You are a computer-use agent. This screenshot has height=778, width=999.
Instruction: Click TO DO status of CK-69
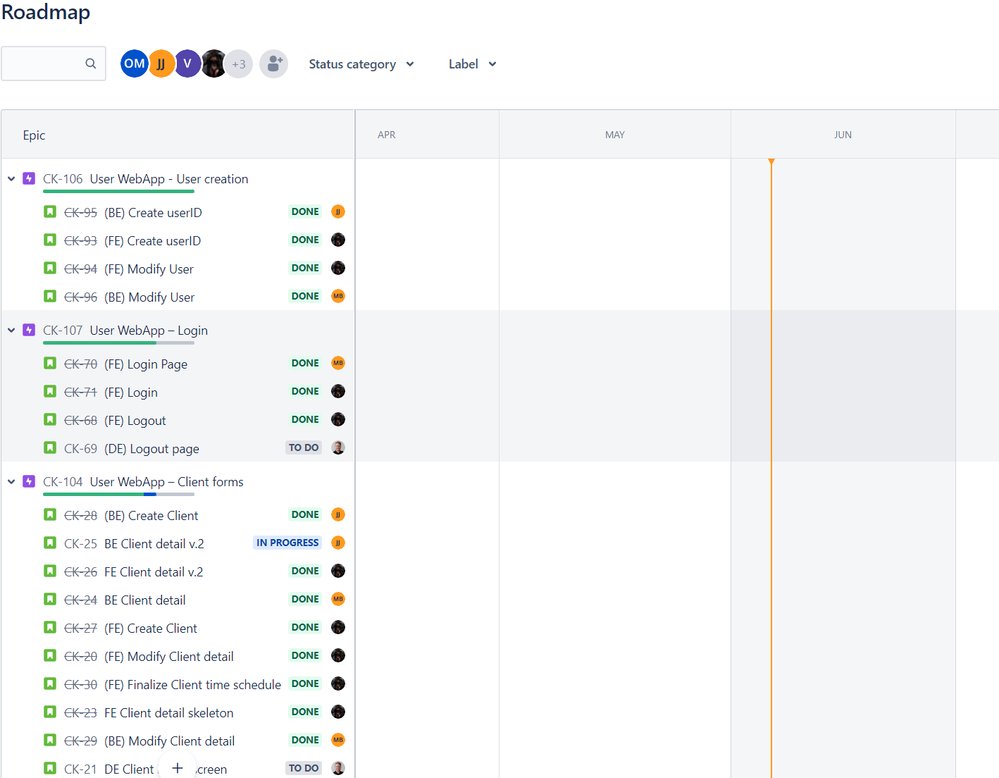[303, 447]
